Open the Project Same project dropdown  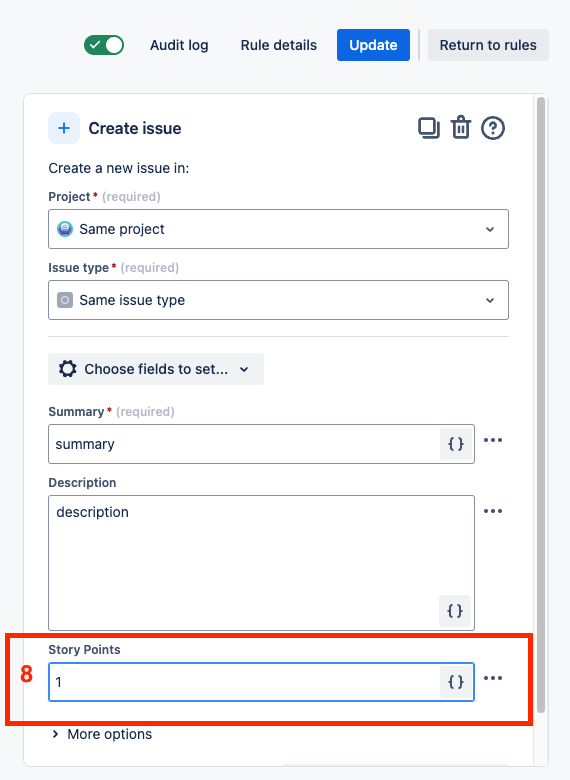[278, 229]
